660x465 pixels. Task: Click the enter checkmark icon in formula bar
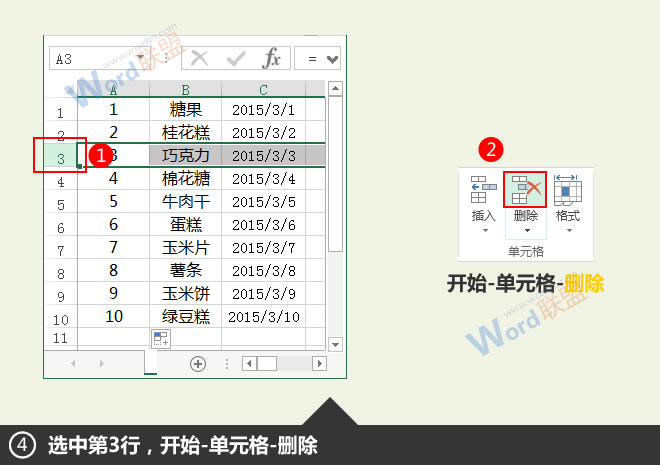click(x=235, y=59)
